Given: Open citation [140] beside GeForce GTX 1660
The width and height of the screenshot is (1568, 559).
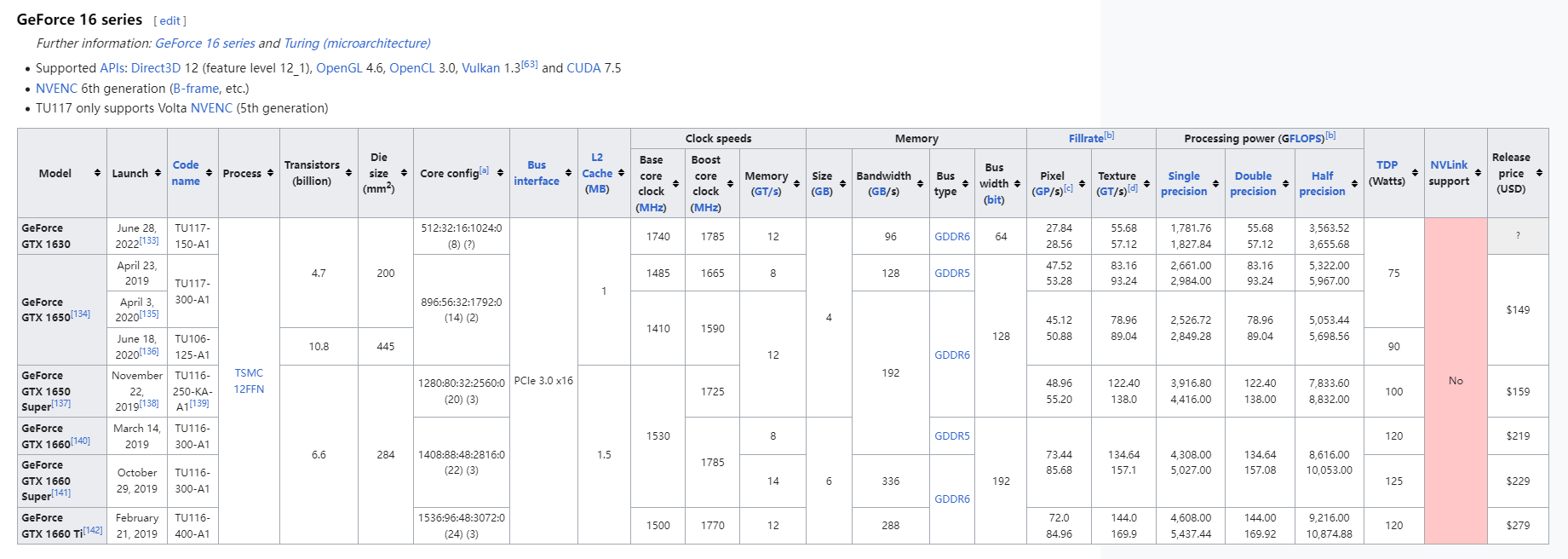Looking at the screenshot, I should coord(80,441).
